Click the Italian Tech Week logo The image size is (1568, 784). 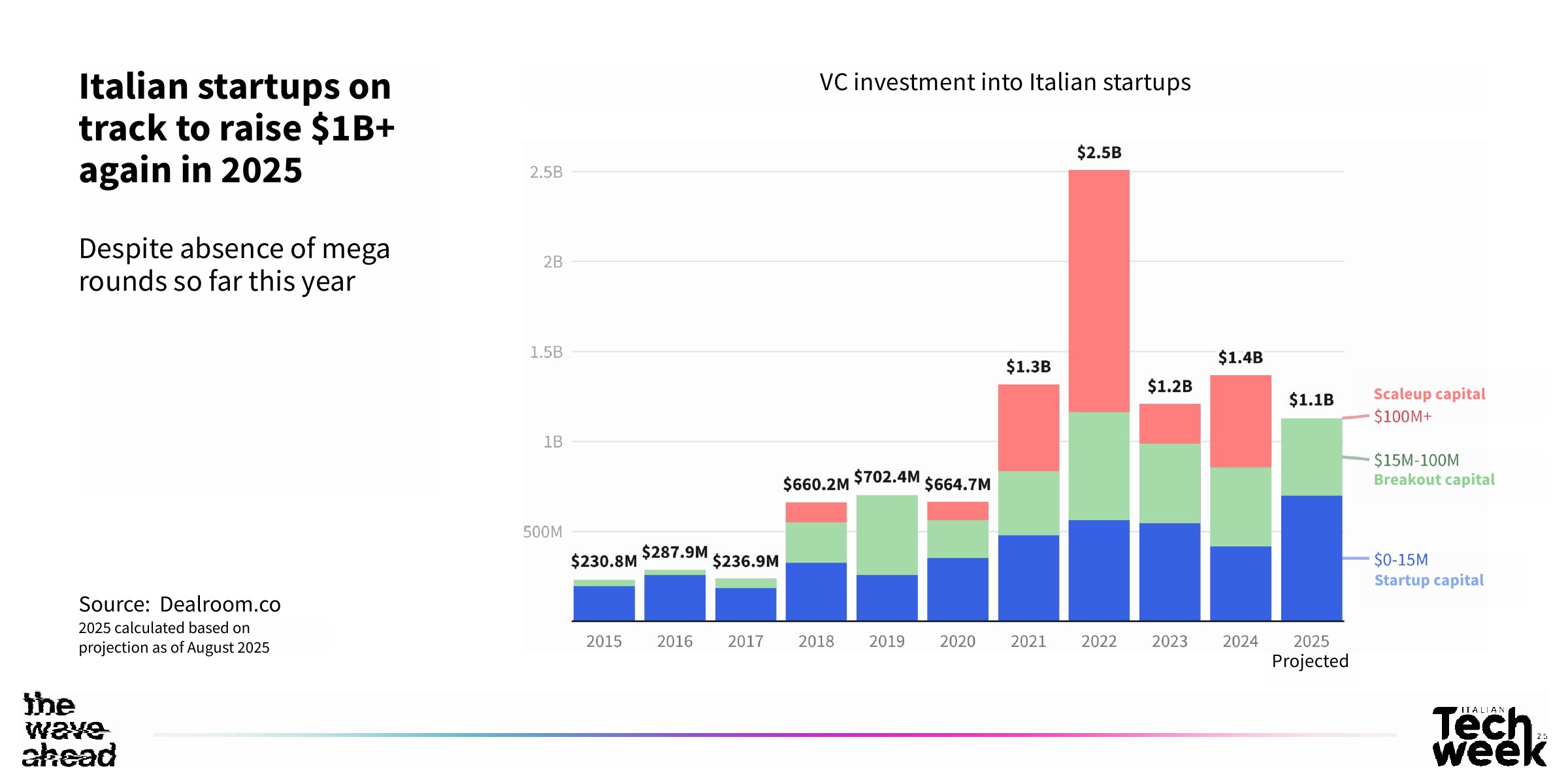coord(1488,736)
